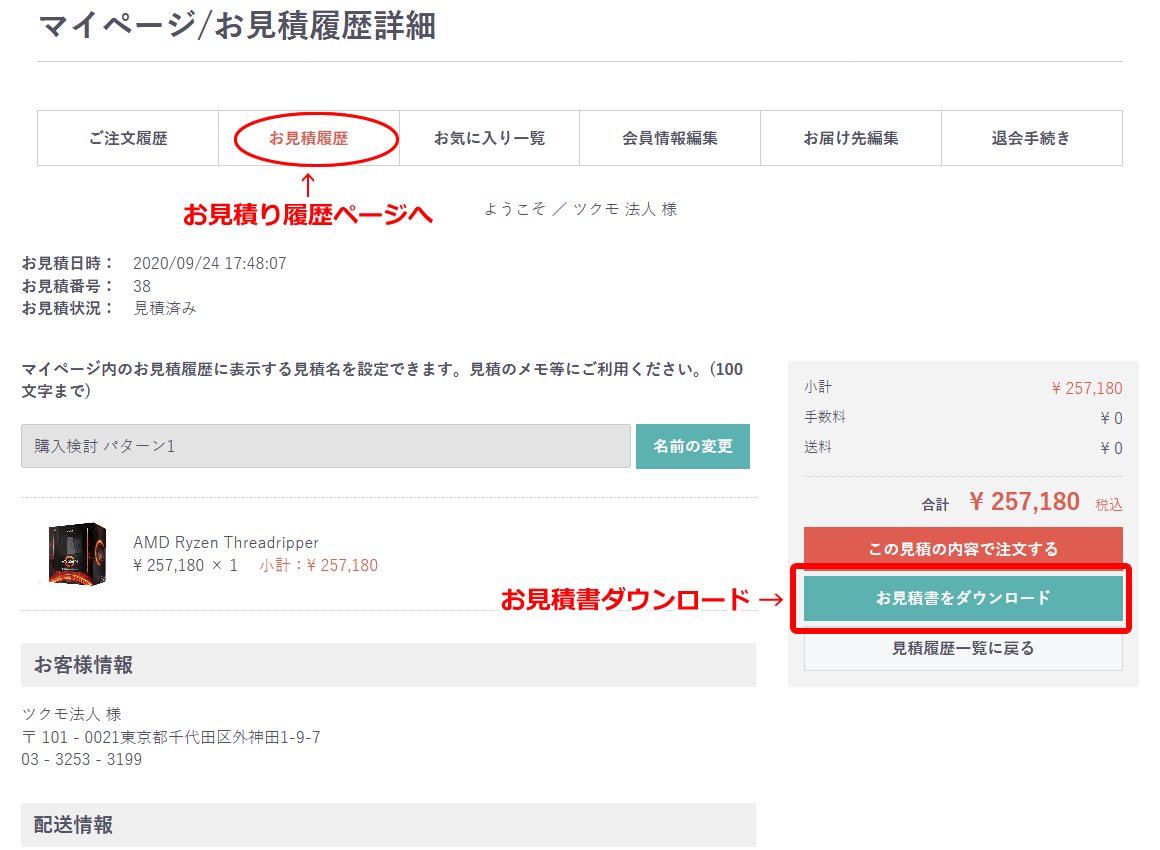Click the AMD Ryzen Threadripper product thumbnail
The height and width of the screenshot is (850, 1160).
point(75,550)
